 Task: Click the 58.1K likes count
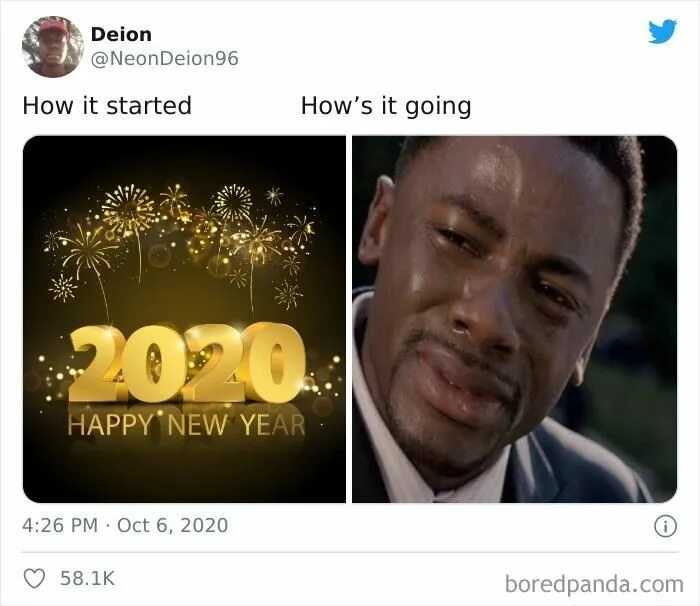(x=88, y=578)
